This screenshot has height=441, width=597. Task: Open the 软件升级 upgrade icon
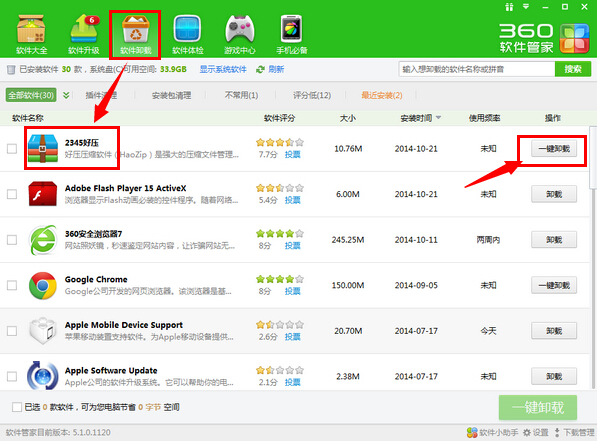click(x=84, y=34)
